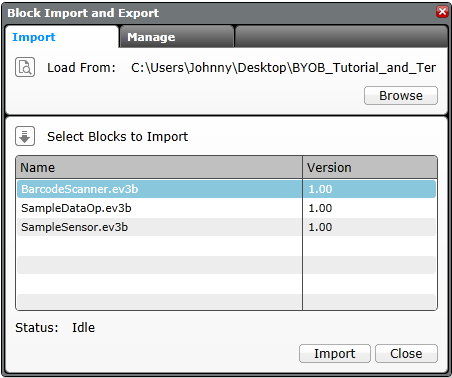The image size is (452, 378).
Task: Click the Import button at bottom
Action: (x=335, y=353)
